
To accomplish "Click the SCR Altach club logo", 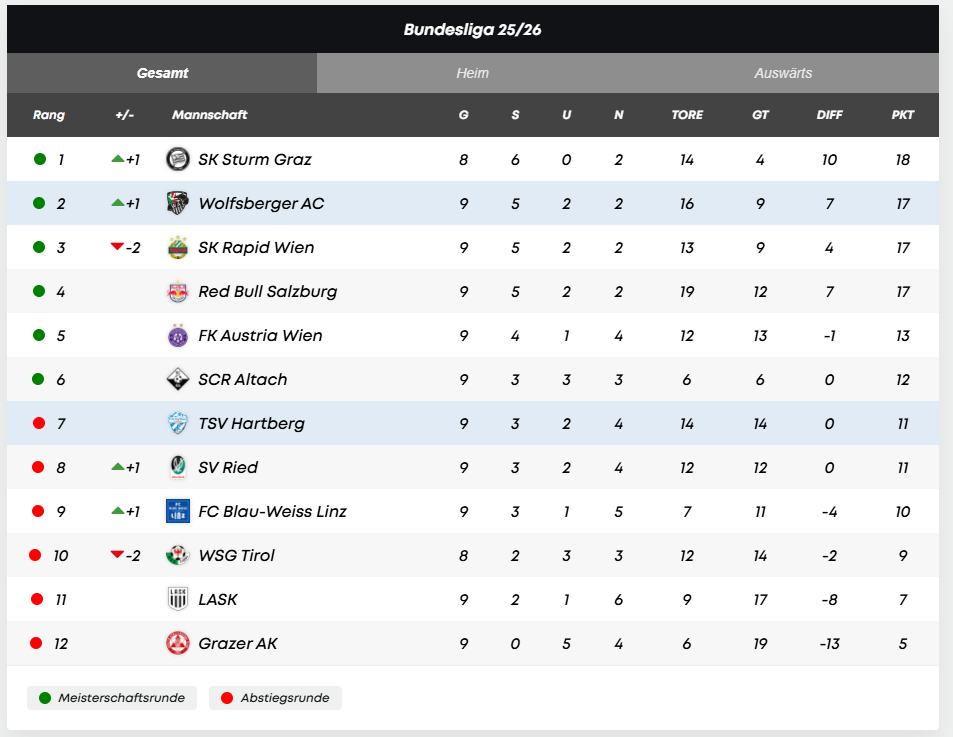I will click(178, 379).
